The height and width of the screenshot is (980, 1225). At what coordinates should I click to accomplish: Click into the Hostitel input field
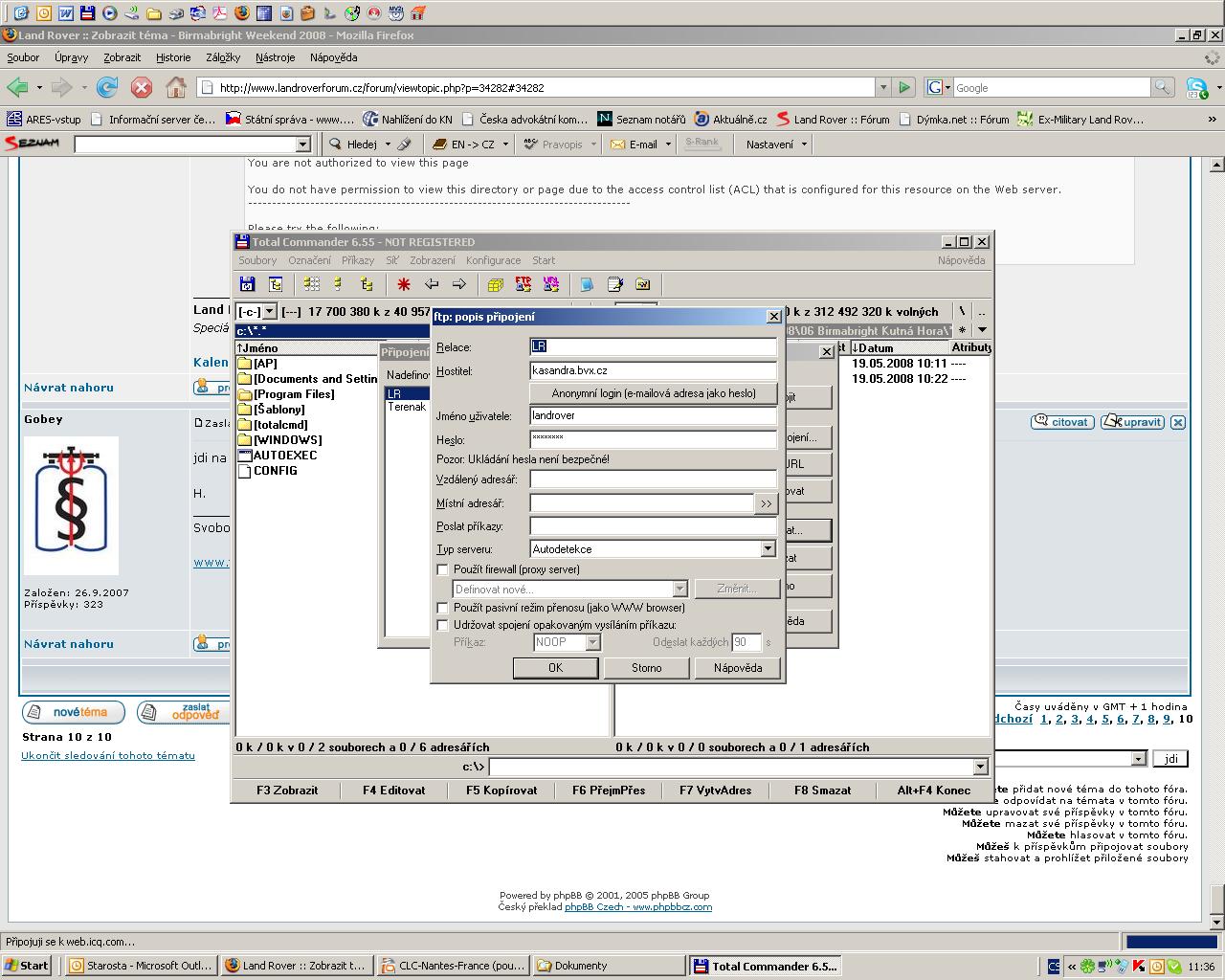click(653, 370)
